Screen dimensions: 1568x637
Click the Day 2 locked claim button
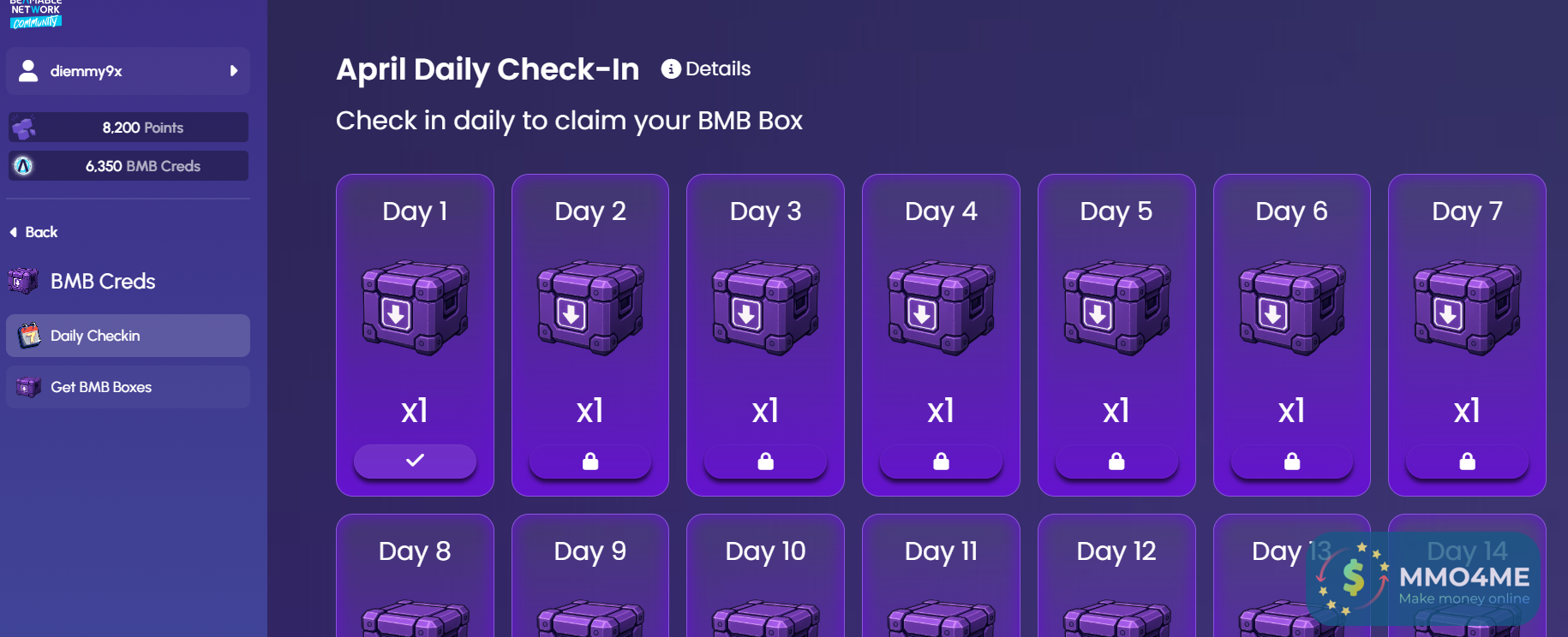coord(590,461)
